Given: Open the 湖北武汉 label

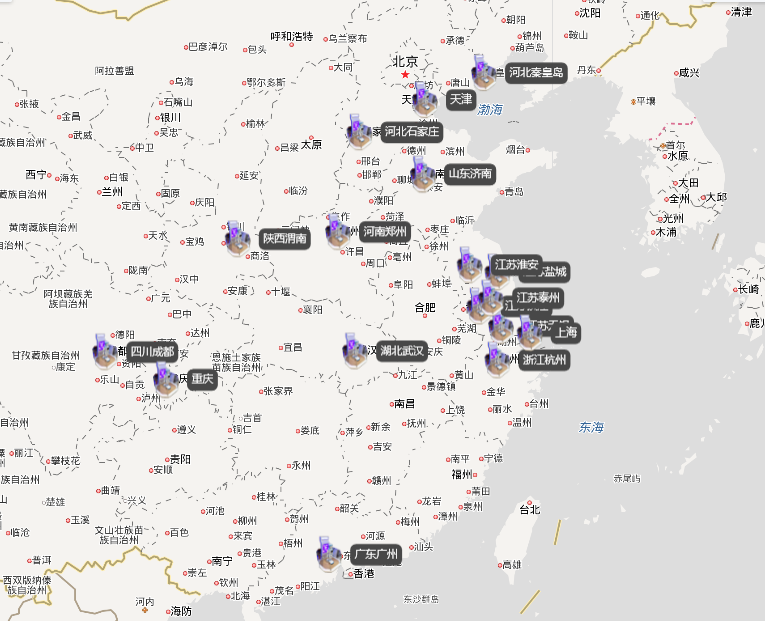Looking at the screenshot, I should click(x=402, y=351).
